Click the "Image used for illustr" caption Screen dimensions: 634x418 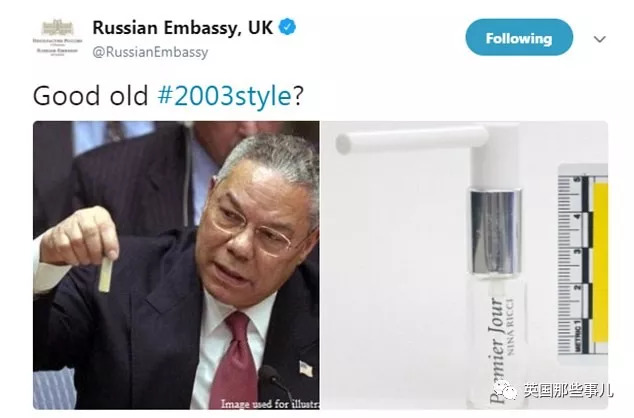pos(270,403)
